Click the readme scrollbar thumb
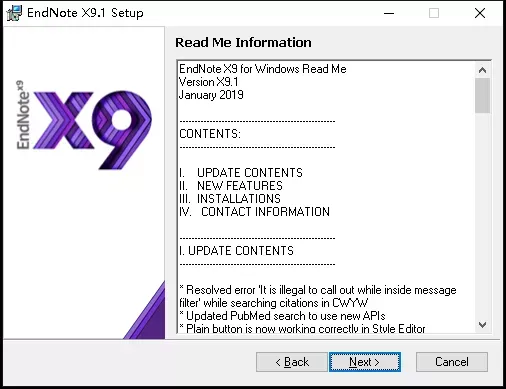This screenshot has height=389, width=506. (482, 96)
